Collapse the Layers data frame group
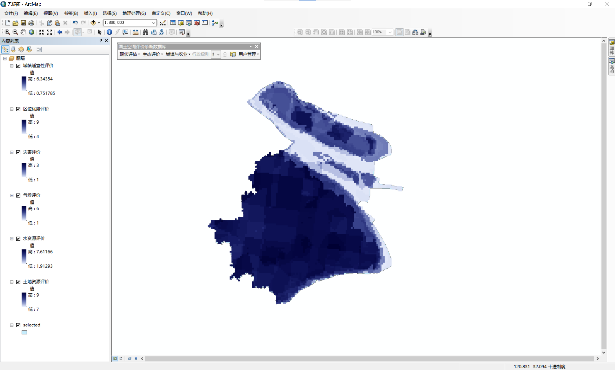The image size is (615, 370). pyautogui.click(x=5, y=58)
